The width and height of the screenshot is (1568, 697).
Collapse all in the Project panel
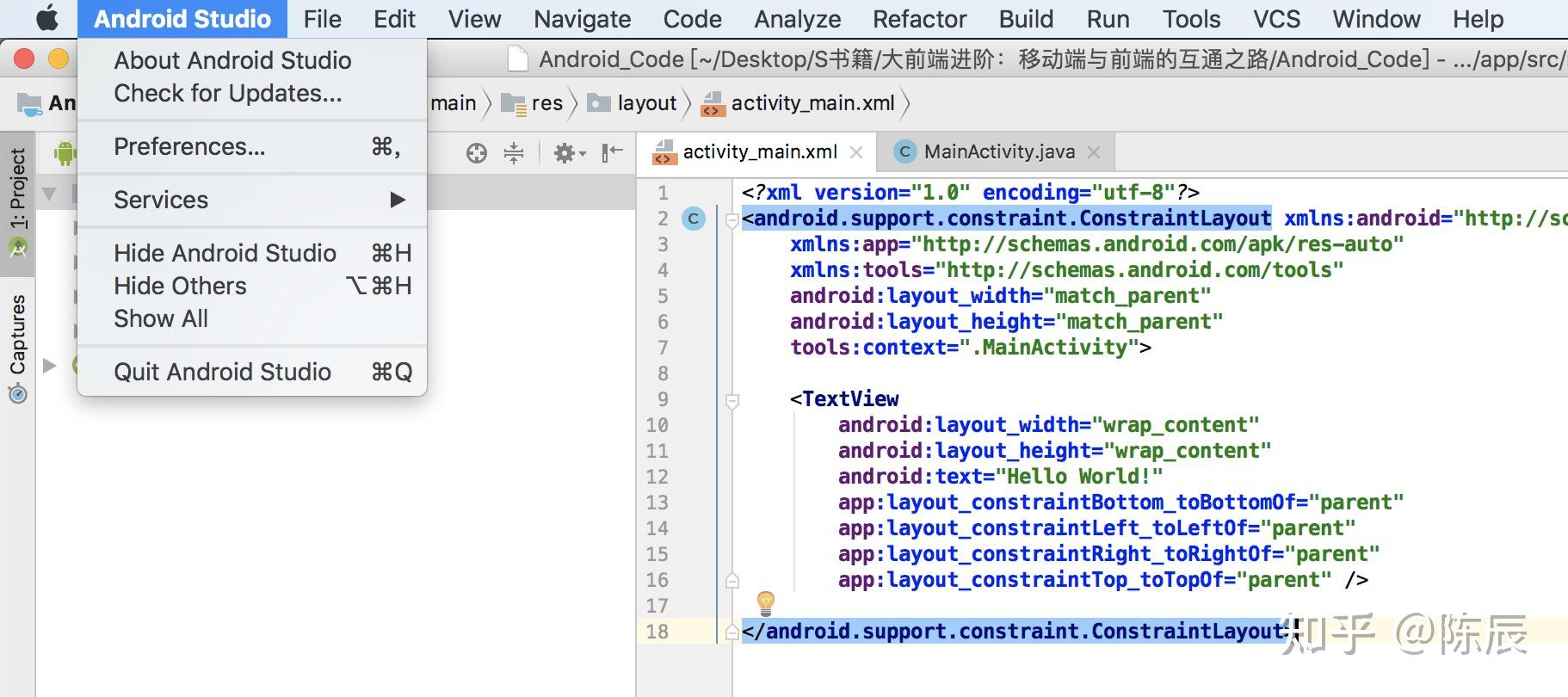(514, 153)
